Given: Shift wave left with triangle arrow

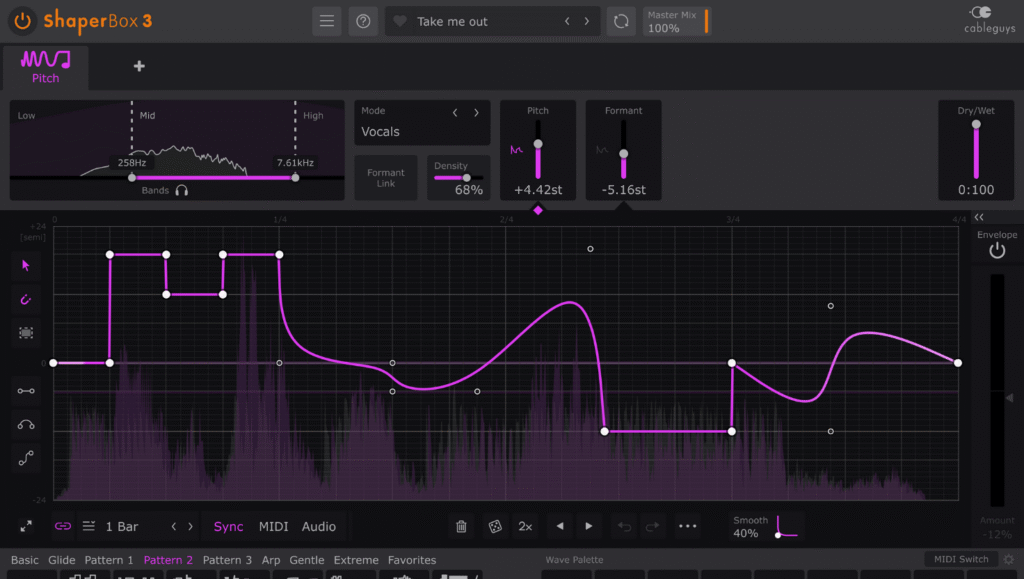Looking at the screenshot, I should pyautogui.click(x=560, y=526).
